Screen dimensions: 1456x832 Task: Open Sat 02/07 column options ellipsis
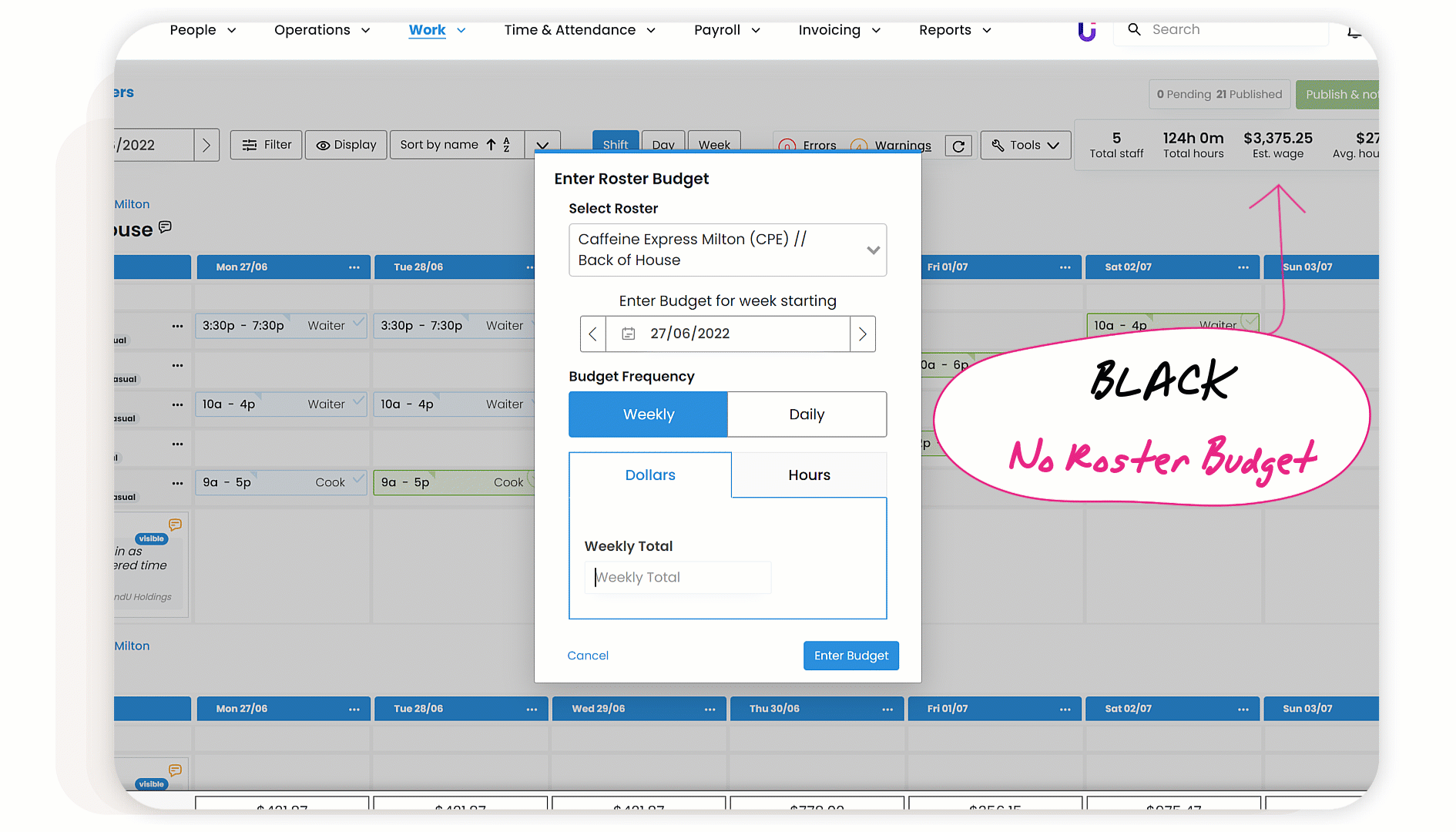point(1243,267)
